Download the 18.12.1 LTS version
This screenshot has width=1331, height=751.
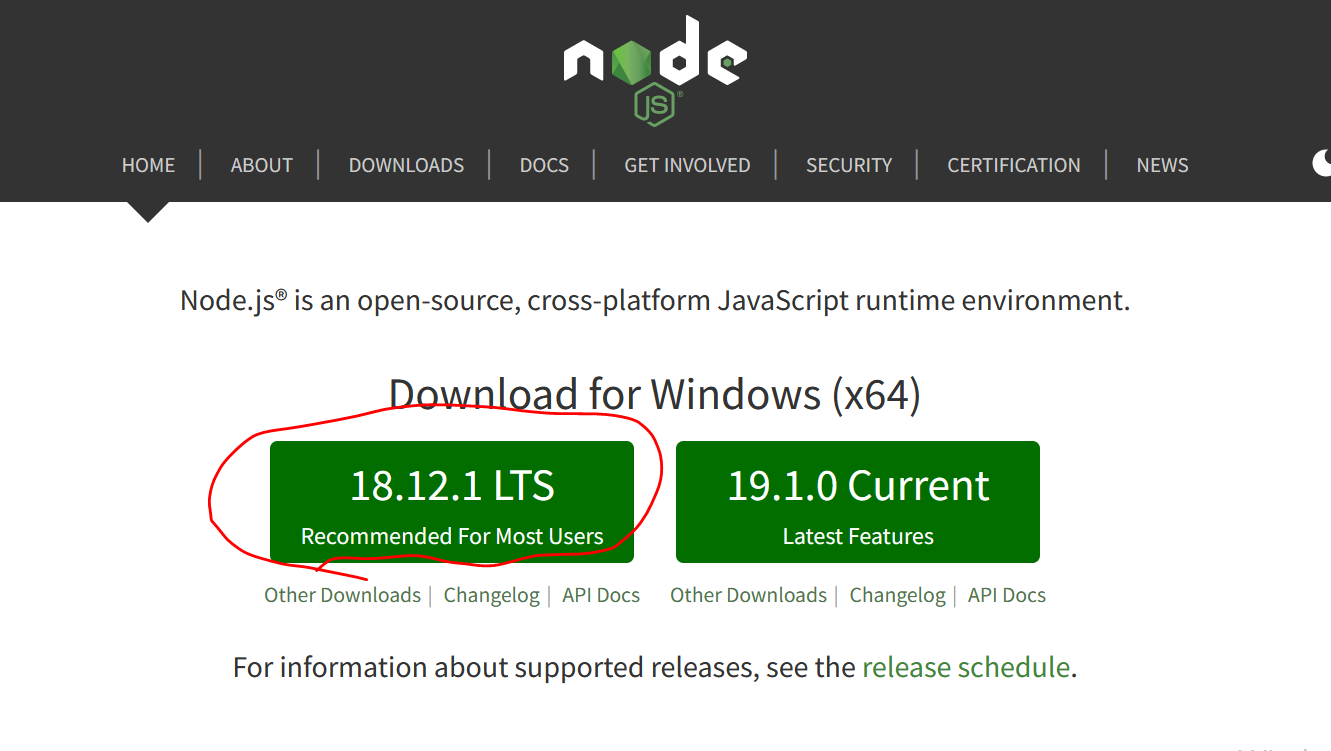click(452, 502)
